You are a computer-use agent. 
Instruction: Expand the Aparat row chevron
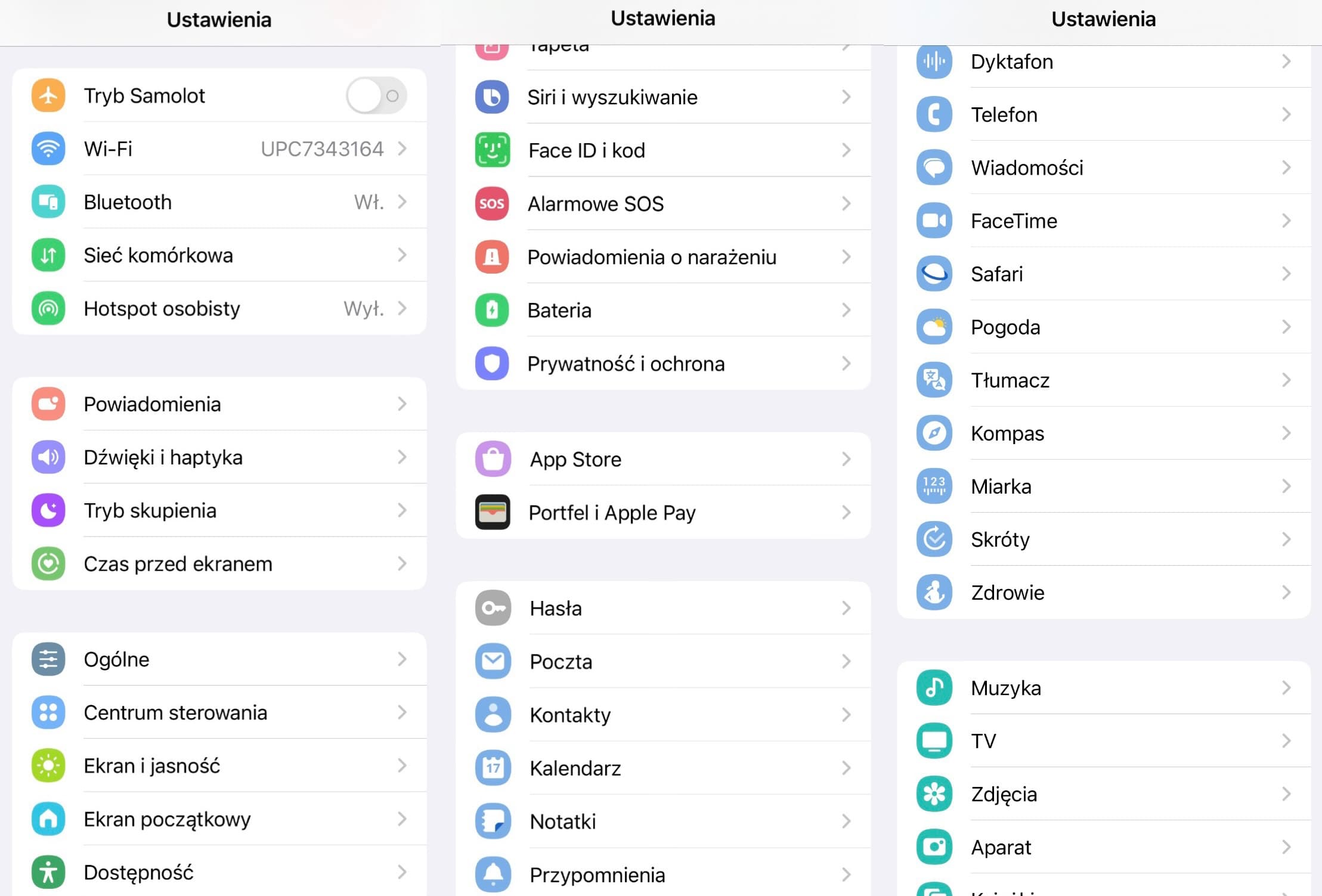1287,847
